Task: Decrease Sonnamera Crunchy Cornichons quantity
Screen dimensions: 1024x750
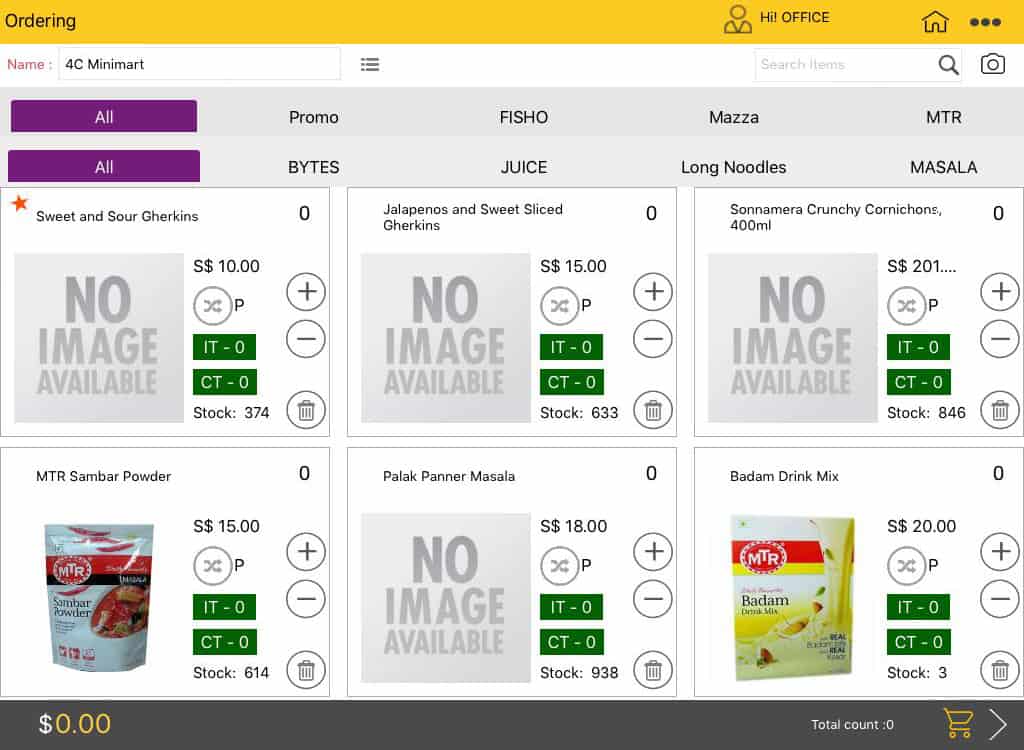Action: coord(1000,339)
